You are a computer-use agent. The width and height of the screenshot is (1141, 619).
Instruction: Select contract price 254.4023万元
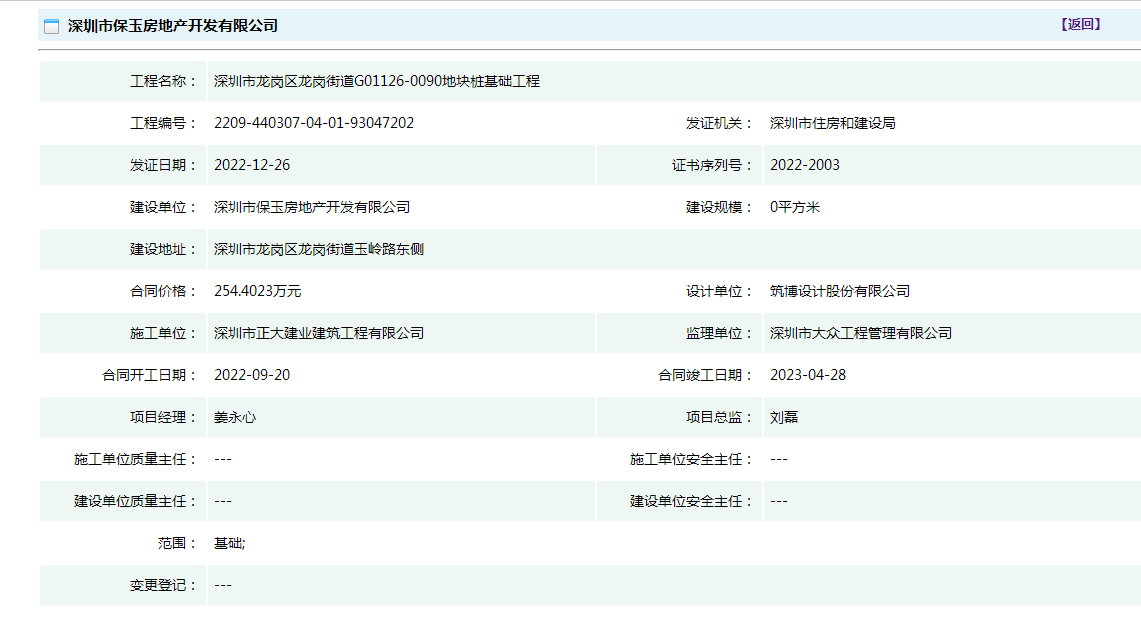point(258,291)
